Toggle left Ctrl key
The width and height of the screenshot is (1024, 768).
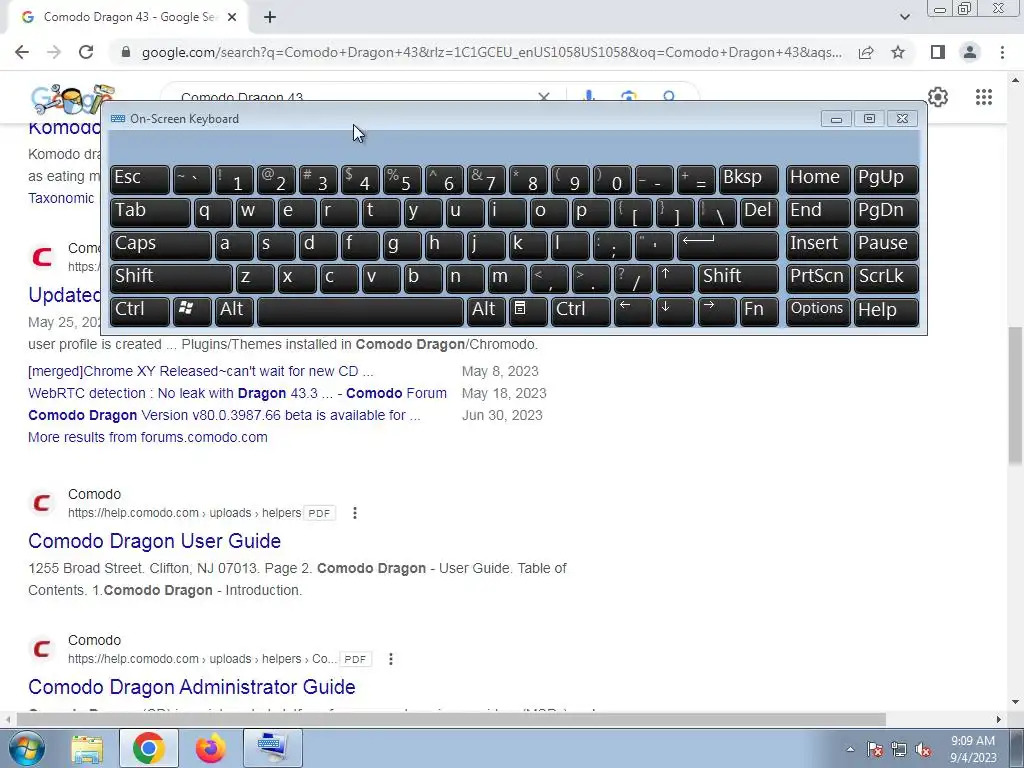pos(140,312)
